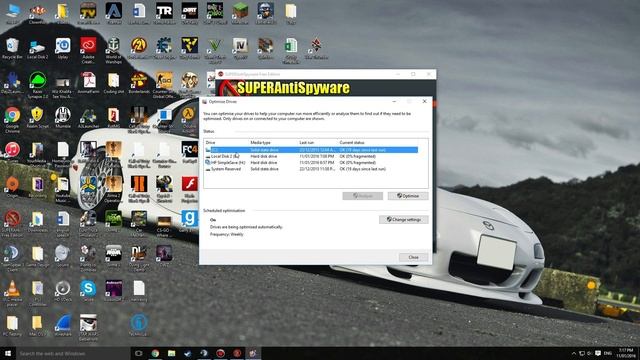Select the HP SimpleSave (H:) drive row
This screenshot has width=640, height=360.
(311, 162)
